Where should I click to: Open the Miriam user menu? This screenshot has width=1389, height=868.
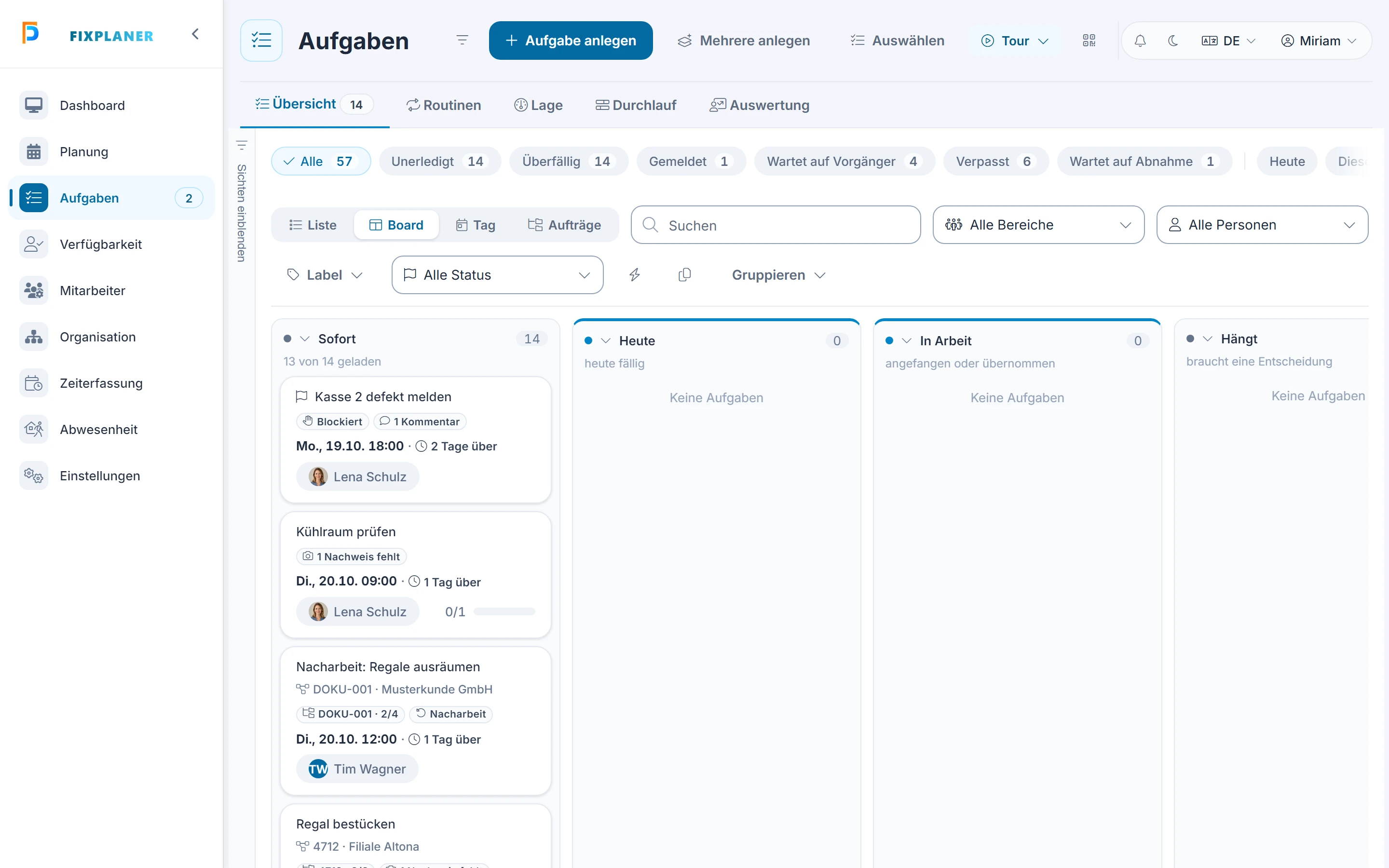point(1319,41)
